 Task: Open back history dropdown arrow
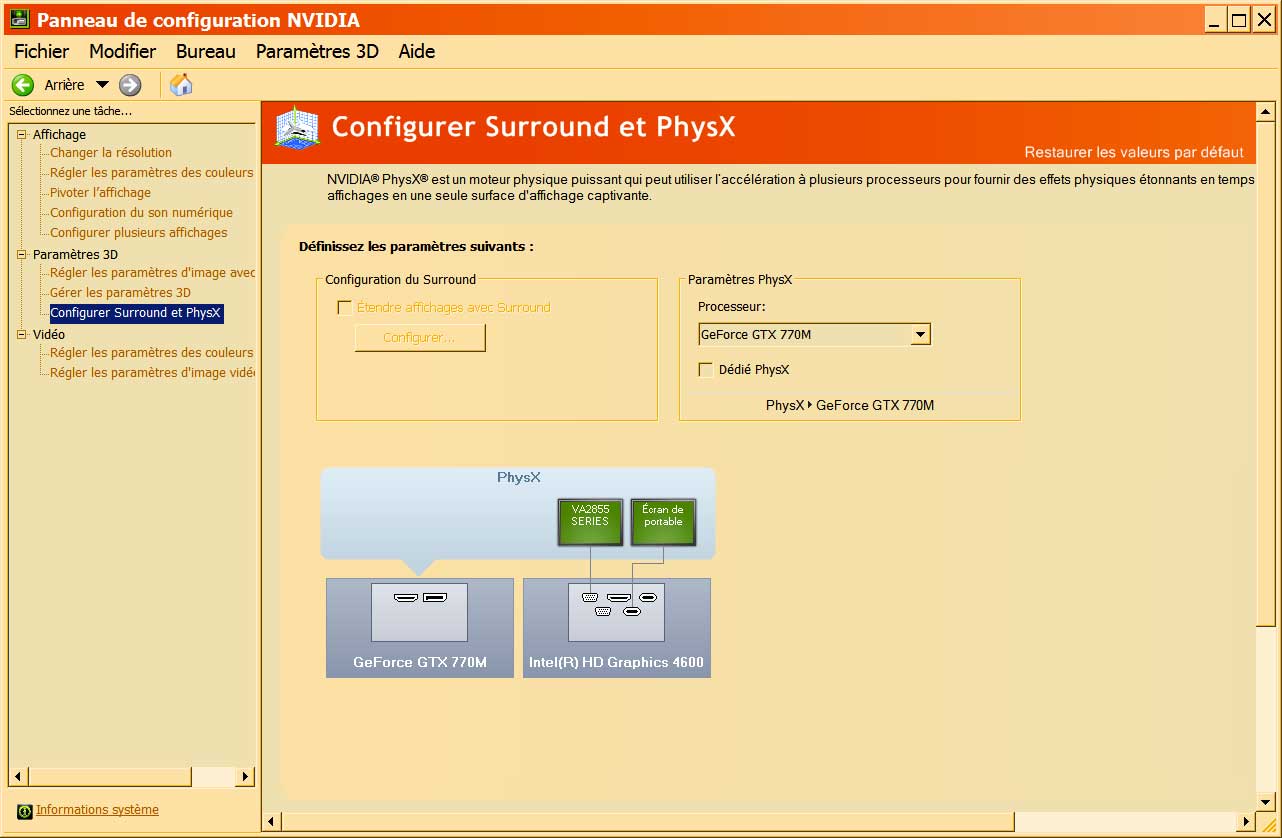point(102,85)
